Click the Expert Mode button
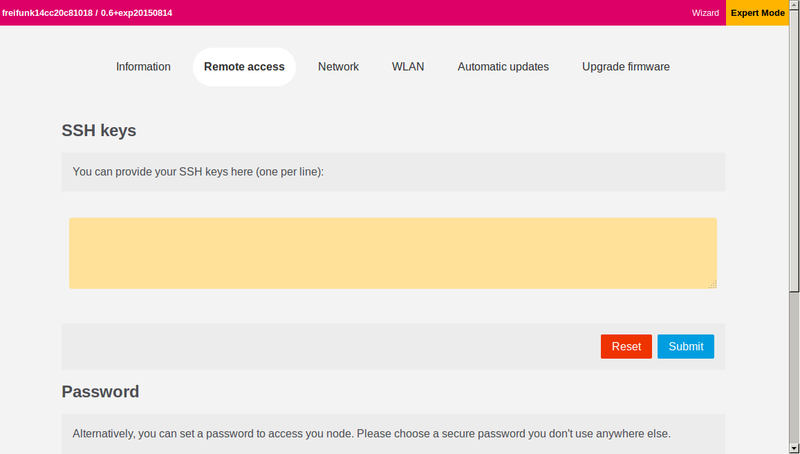The height and width of the screenshot is (454, 800). tap(758, 13)
